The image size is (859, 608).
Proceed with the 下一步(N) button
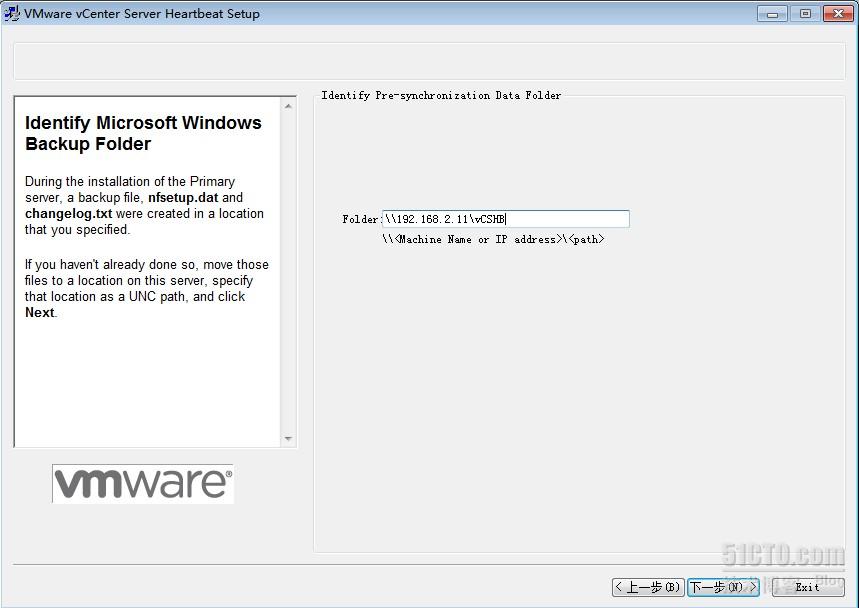pyautogui.click(x=723, y=587)
